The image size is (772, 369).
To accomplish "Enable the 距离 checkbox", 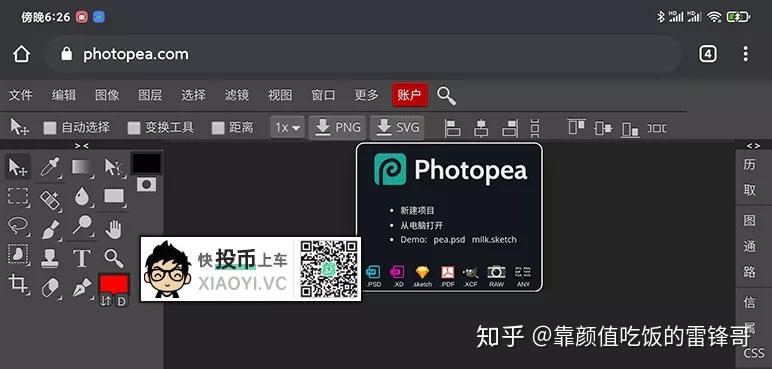I will pyautogui.click(x=218, y=128).
